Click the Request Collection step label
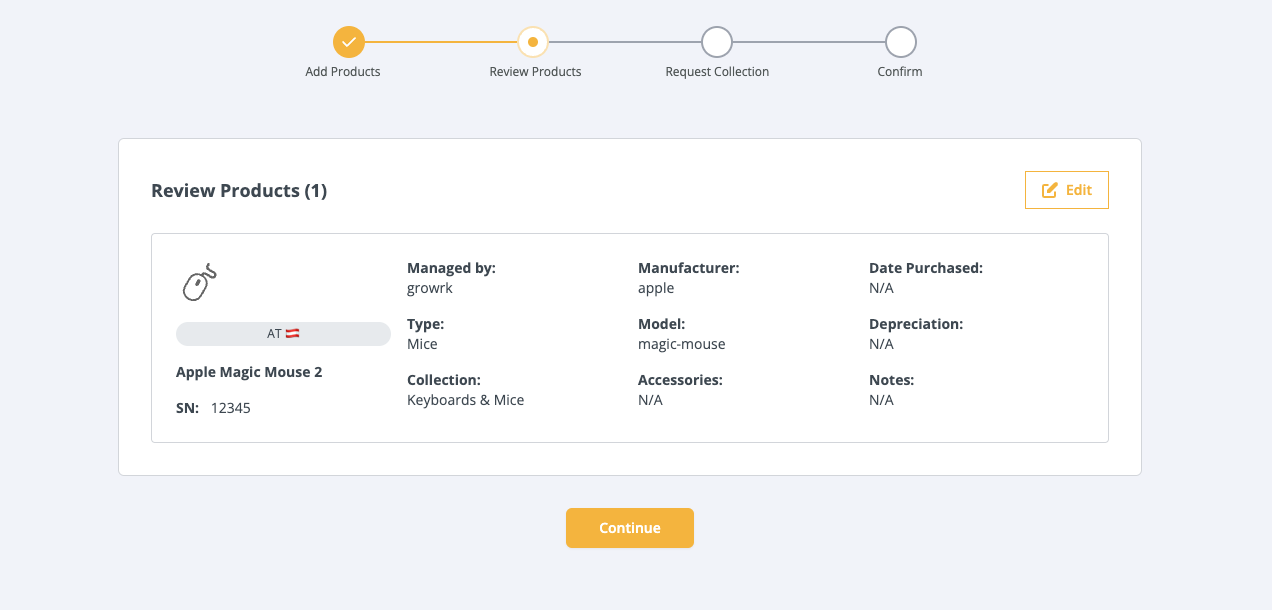This screenshot has width=1272, height=610. click(717, 72)
